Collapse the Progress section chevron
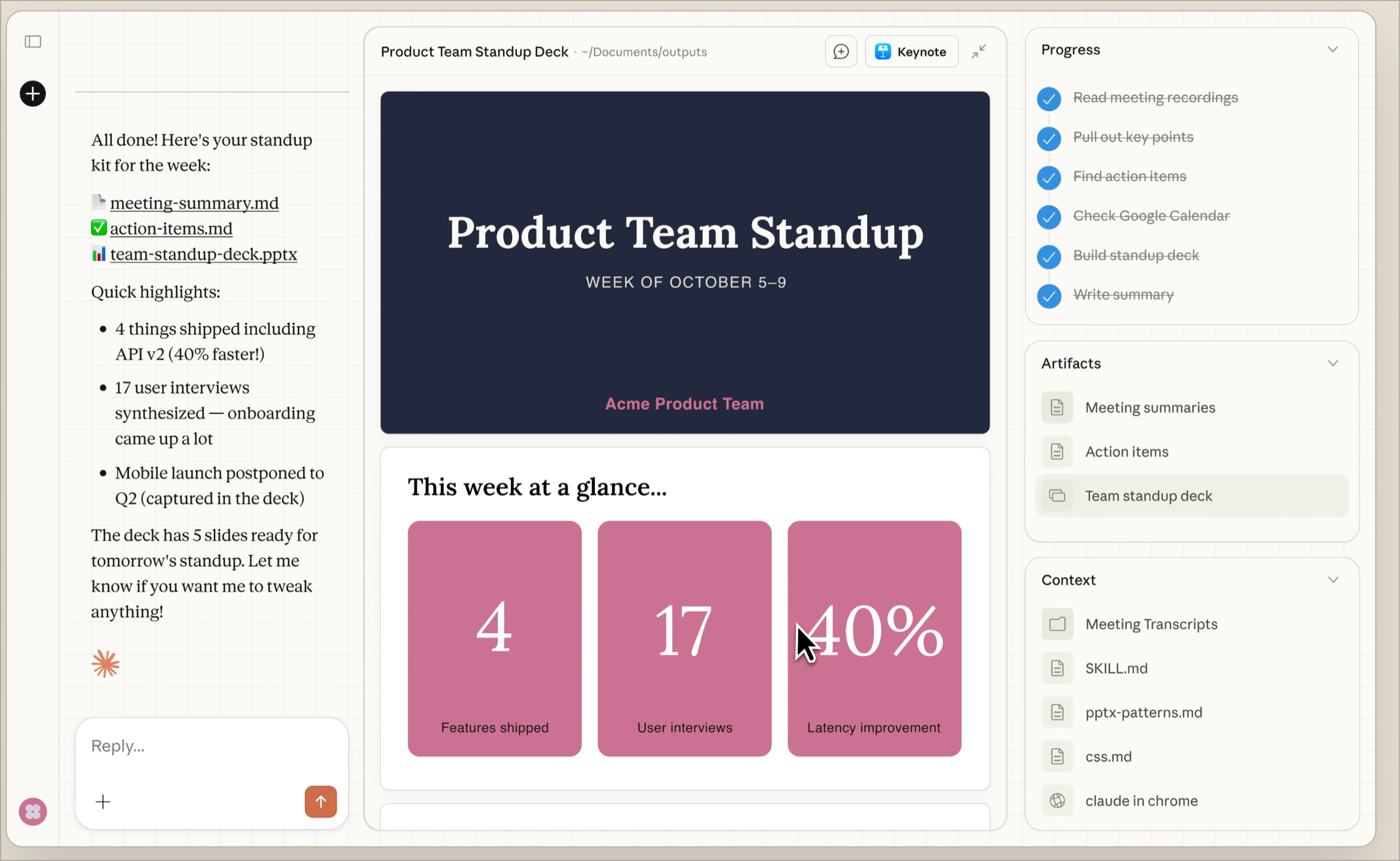The width and height of the screenshot is (1400, 861). (x=1333, y=50)
